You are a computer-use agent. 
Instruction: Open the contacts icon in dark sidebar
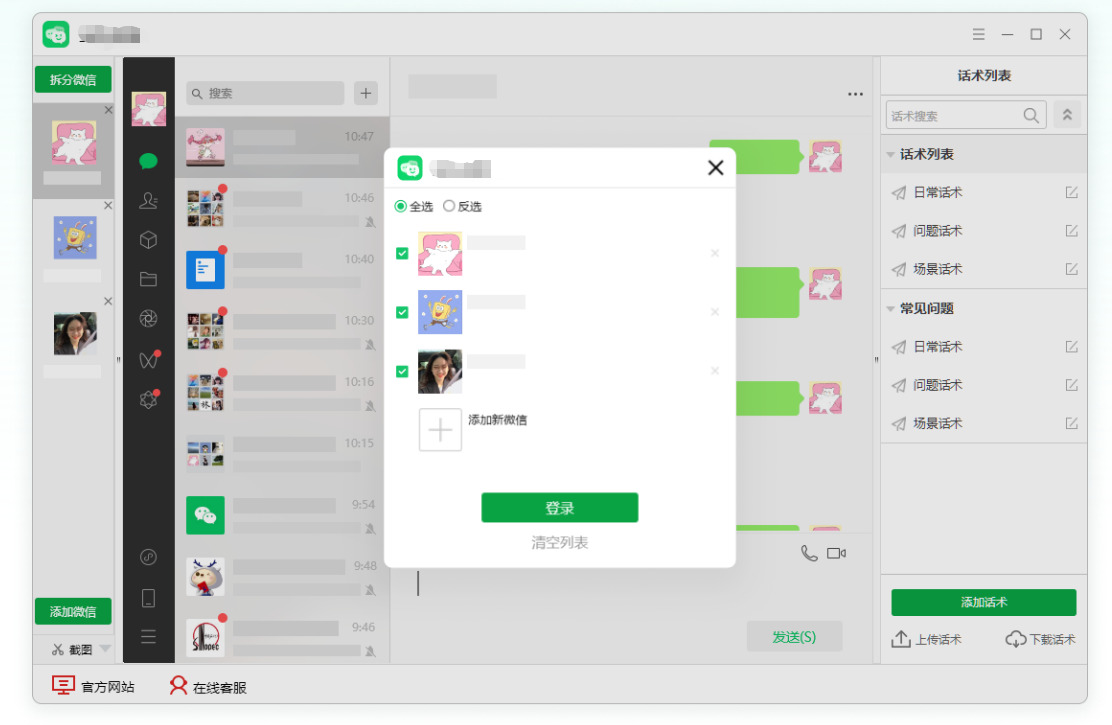tap(148, 201)
